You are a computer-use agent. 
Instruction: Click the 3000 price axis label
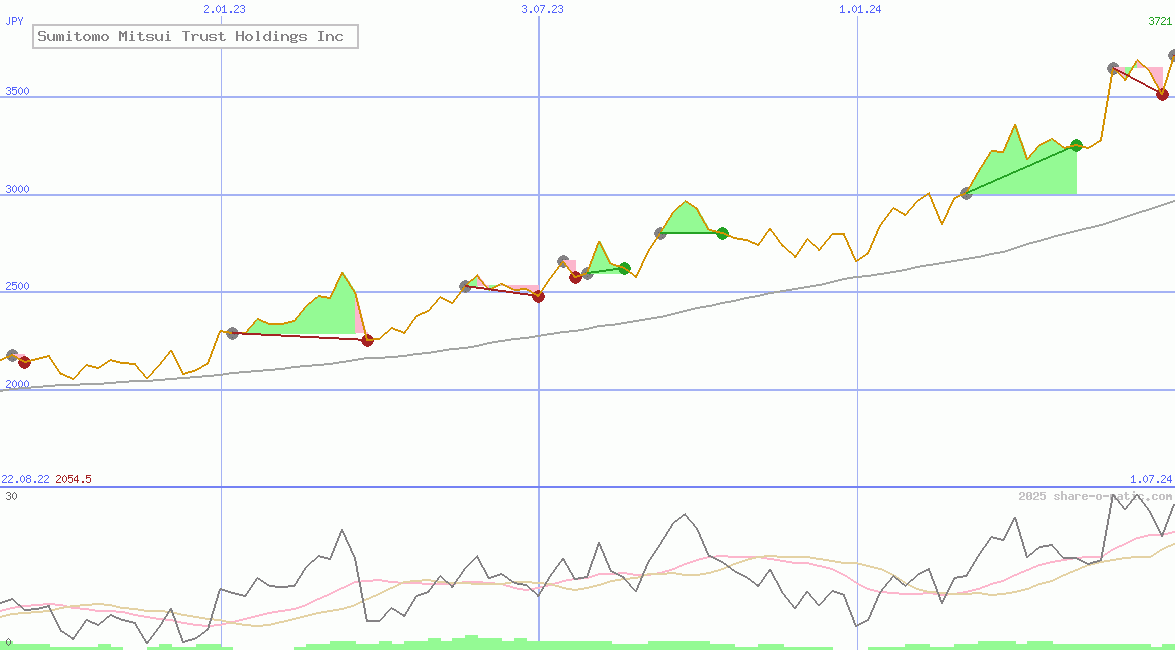[17, 189]
